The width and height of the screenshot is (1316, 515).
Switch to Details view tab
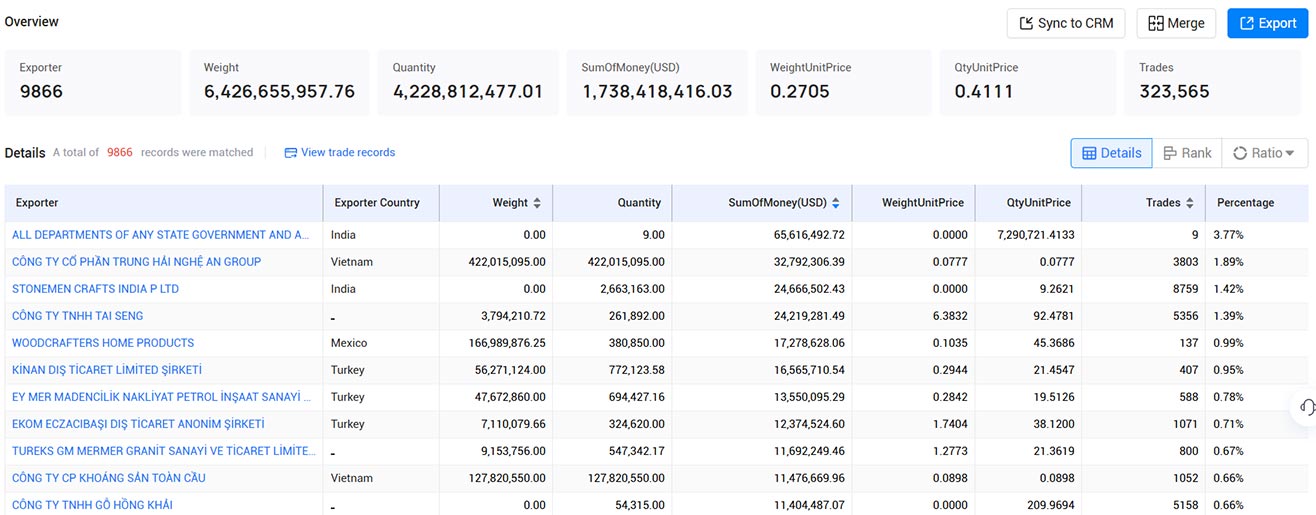point(1111,153)
